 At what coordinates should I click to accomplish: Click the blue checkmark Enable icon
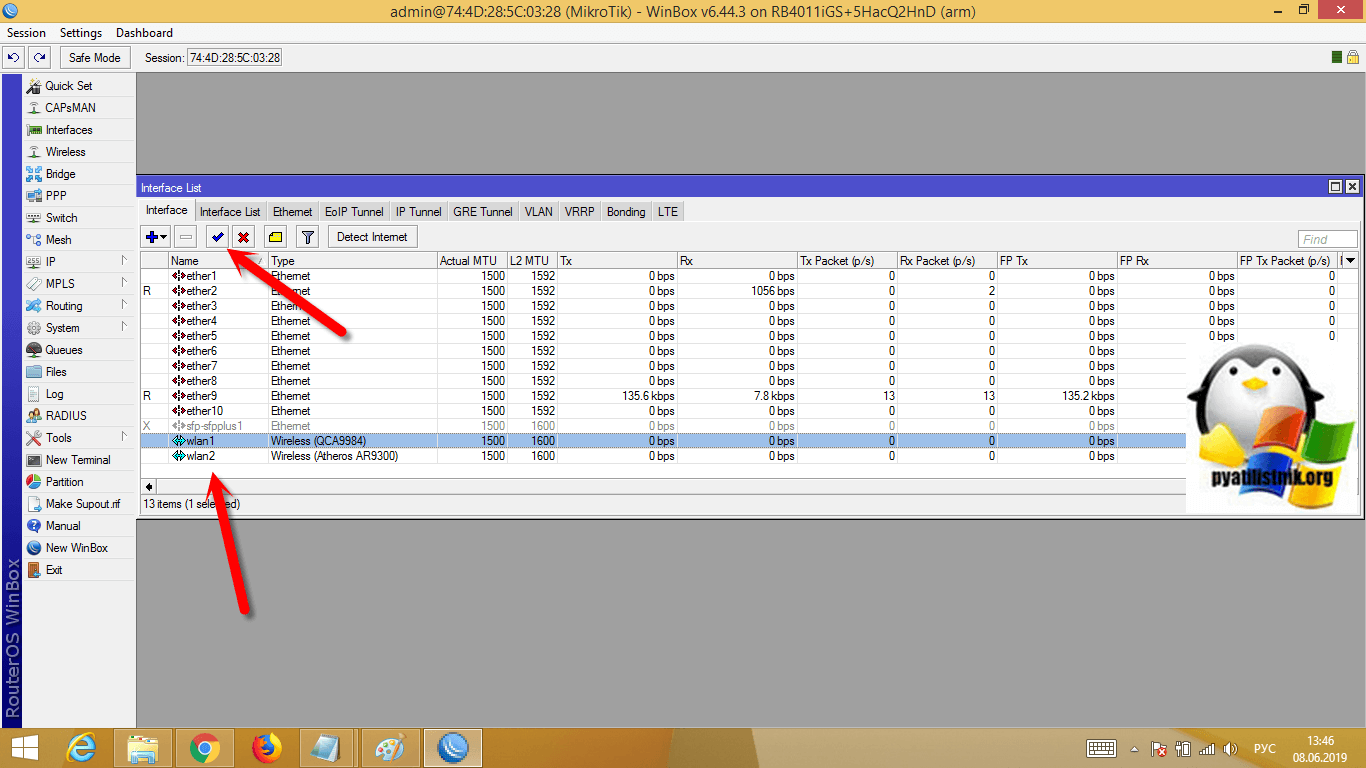tap(217, 237)
